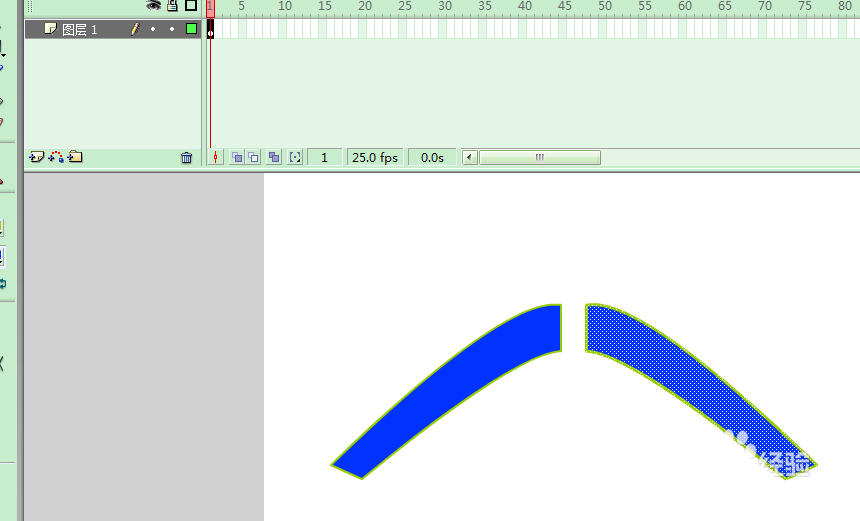Screen dimensions: 860x521
Task: Click the timeline scroll left arrow
Action: pos(469,158)
